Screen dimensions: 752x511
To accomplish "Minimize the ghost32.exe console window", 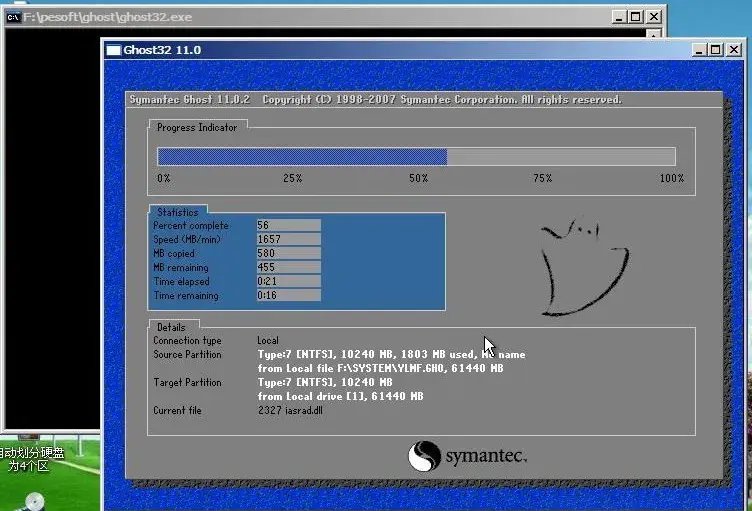I will coord(618,17).
